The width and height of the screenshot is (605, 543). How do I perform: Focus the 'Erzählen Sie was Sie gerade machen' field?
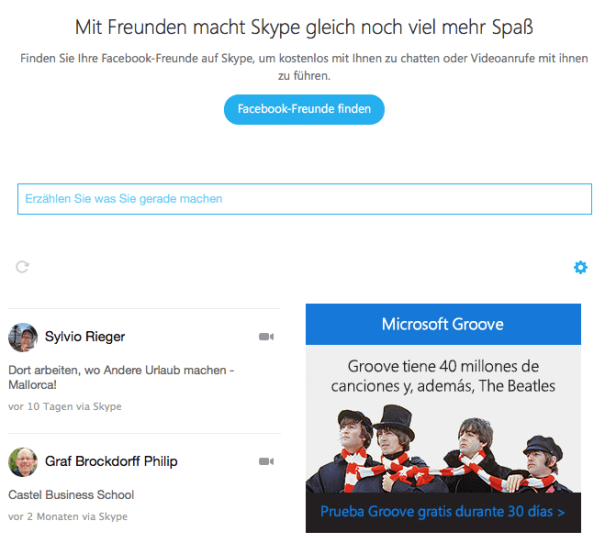point(303,199)
